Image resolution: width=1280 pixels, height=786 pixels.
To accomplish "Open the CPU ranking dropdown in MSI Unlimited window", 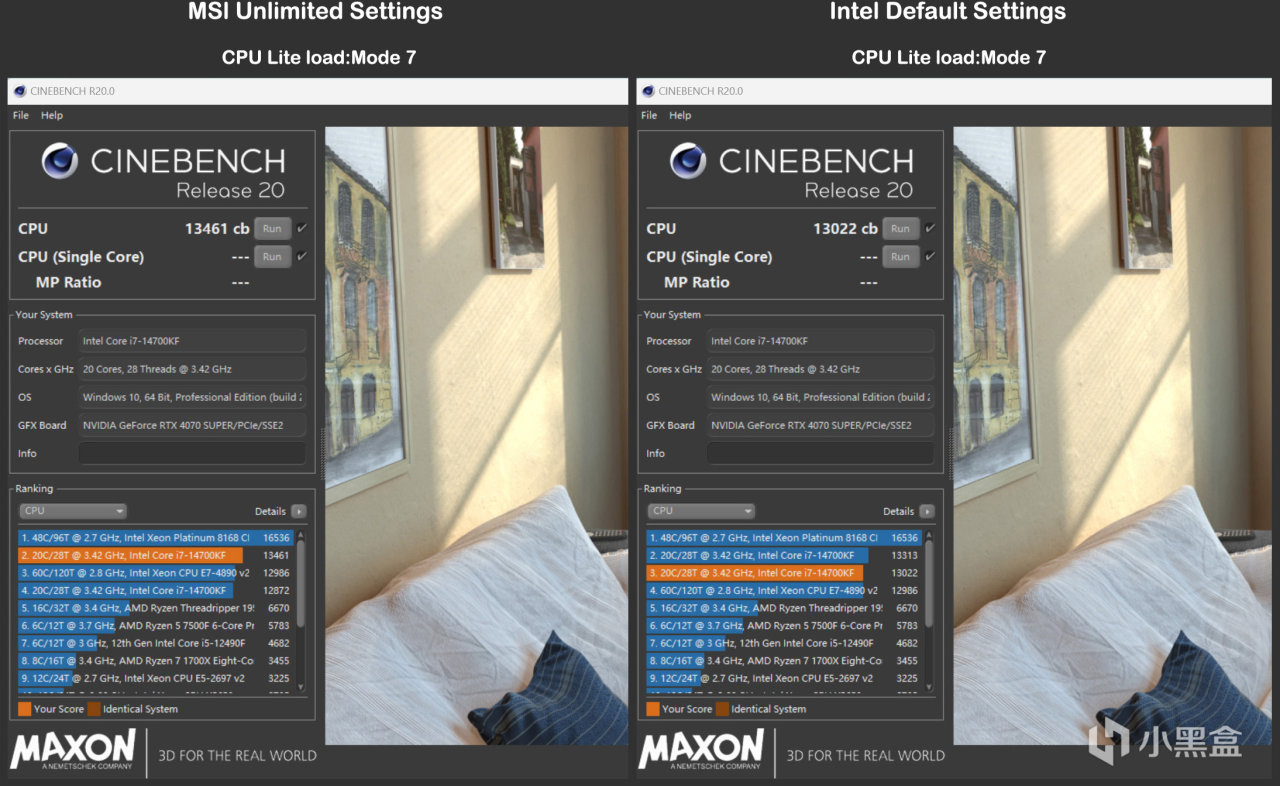I will coord(72,511).
